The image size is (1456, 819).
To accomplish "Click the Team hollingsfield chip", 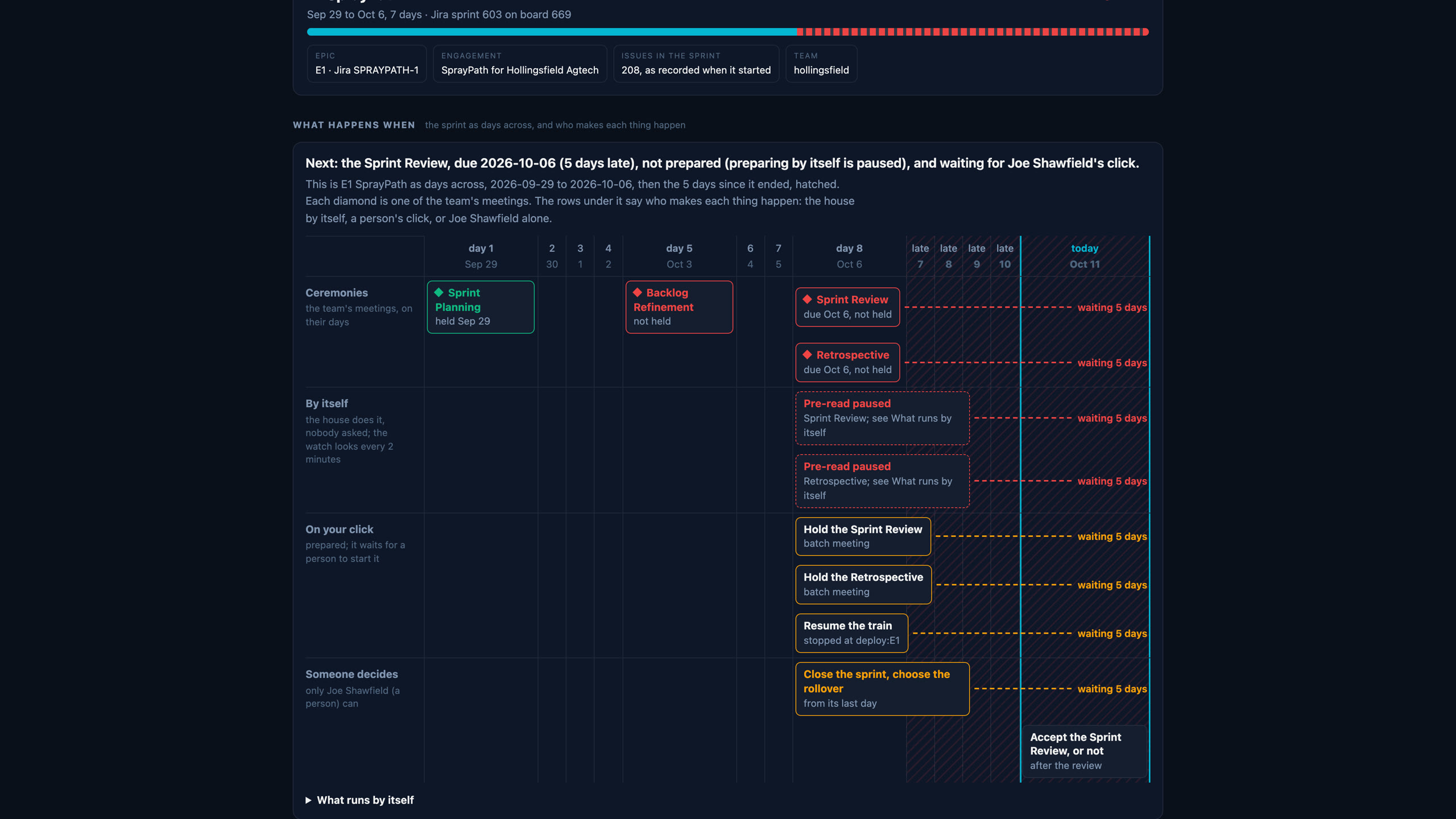I will [x=821, y=64].
